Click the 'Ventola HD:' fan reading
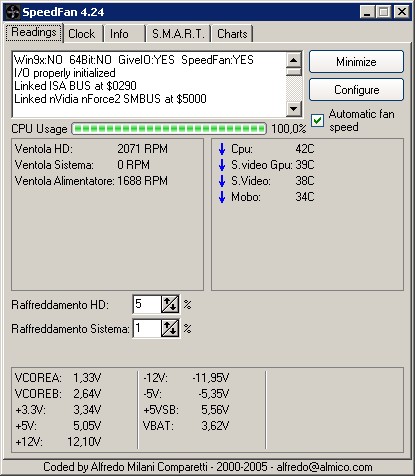Image resolution: width=415 pixels, height=476 pixels. pos(91,149)
